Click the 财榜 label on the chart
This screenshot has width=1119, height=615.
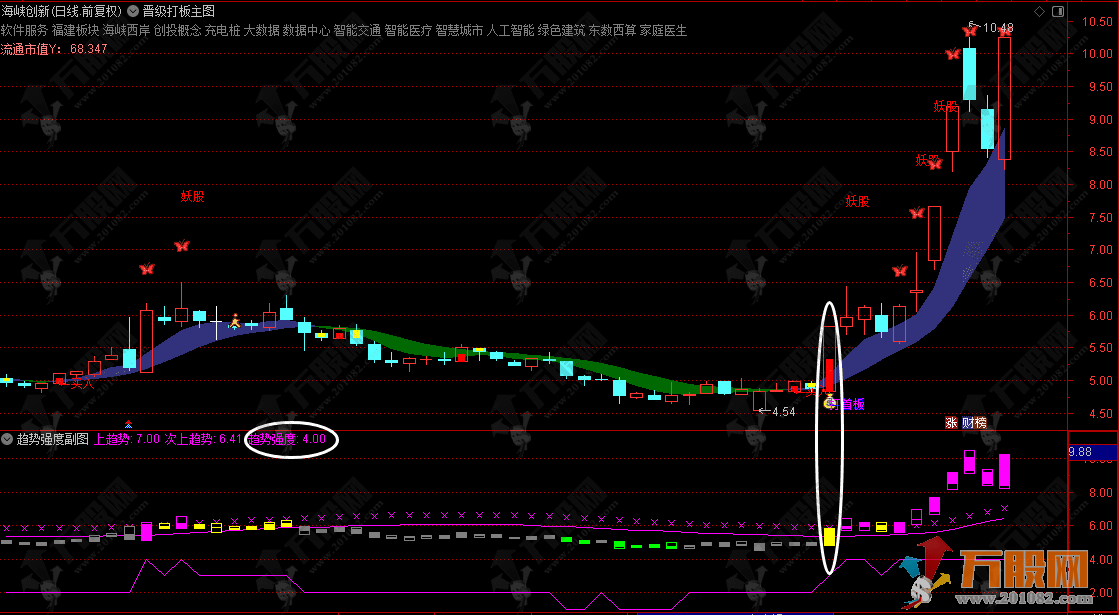coord(974,423)
